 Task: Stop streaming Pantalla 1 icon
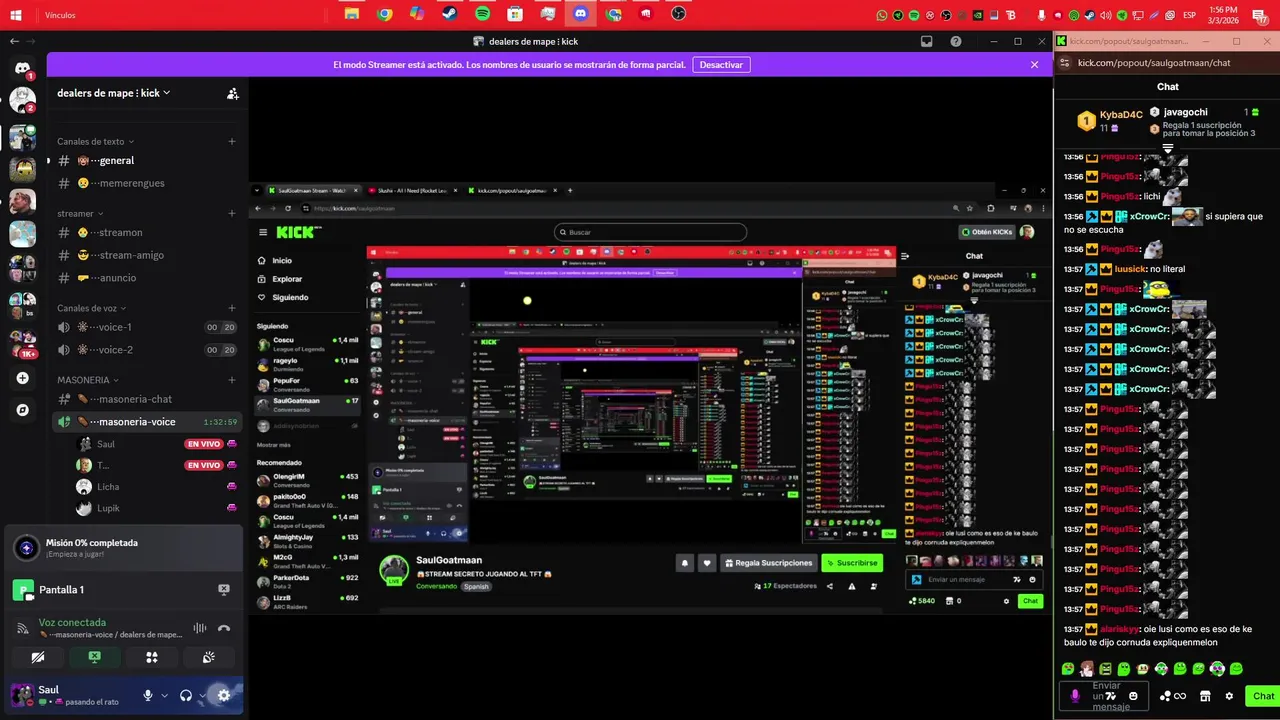click(x=224, y=590)
